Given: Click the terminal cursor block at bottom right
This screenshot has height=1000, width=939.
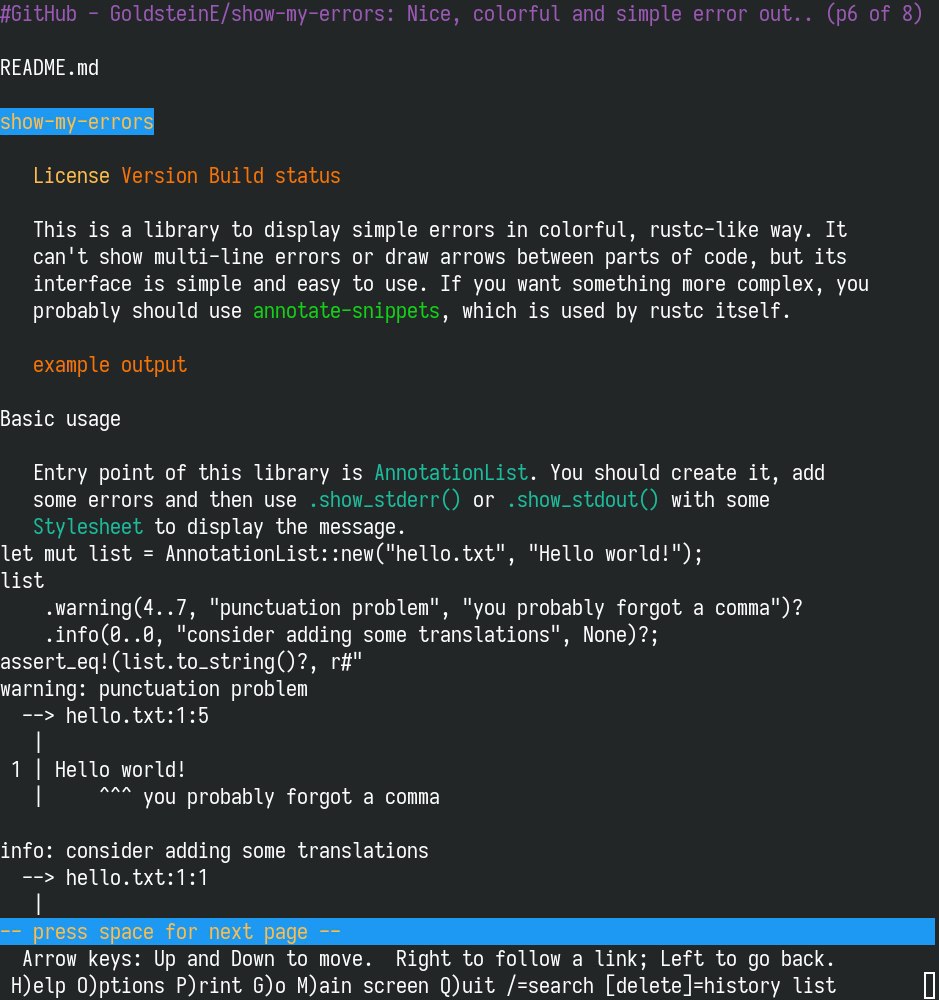Looking at the screenshot, I should tap(929, 985).
